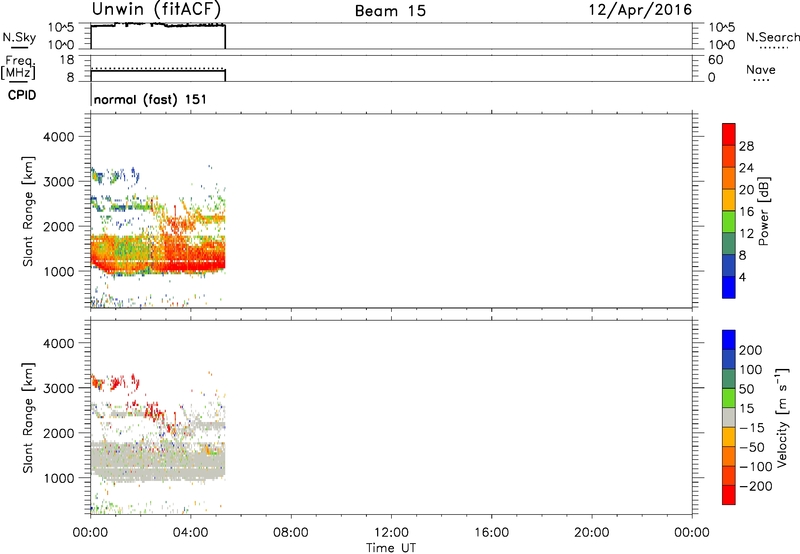Click the 'Unwin (fitACF)' title text
800x554 pixels.
tap(156, 9)
